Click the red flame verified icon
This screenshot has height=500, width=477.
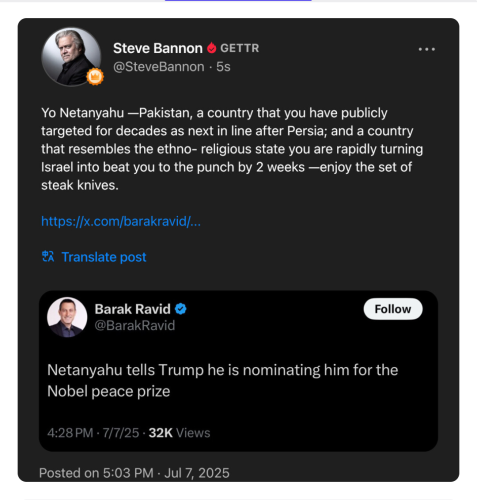(211, 48)
